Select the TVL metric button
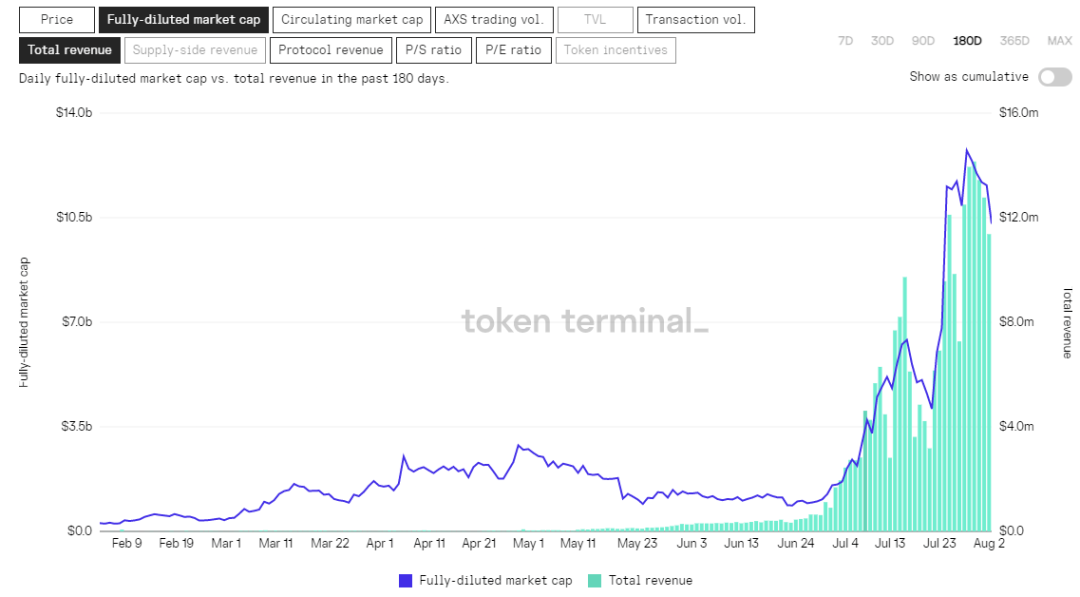1080x597 pixels. click(x=595, y=20)
